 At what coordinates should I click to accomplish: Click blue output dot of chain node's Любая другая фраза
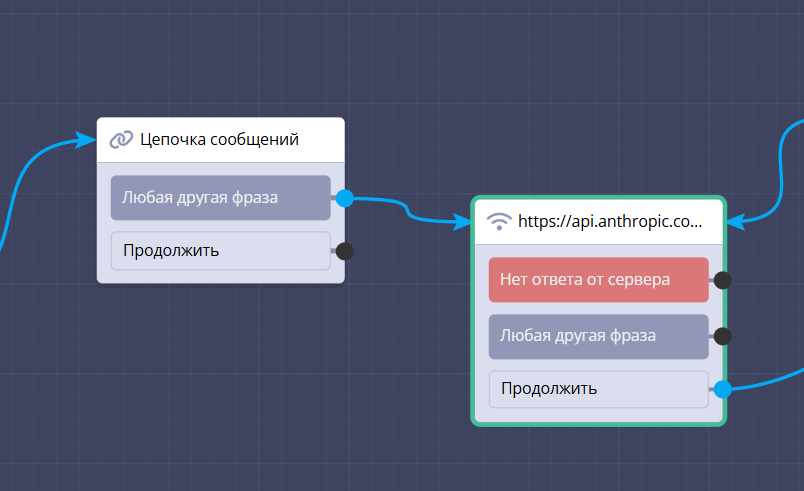pyautogui.click(x=345, y=198)
